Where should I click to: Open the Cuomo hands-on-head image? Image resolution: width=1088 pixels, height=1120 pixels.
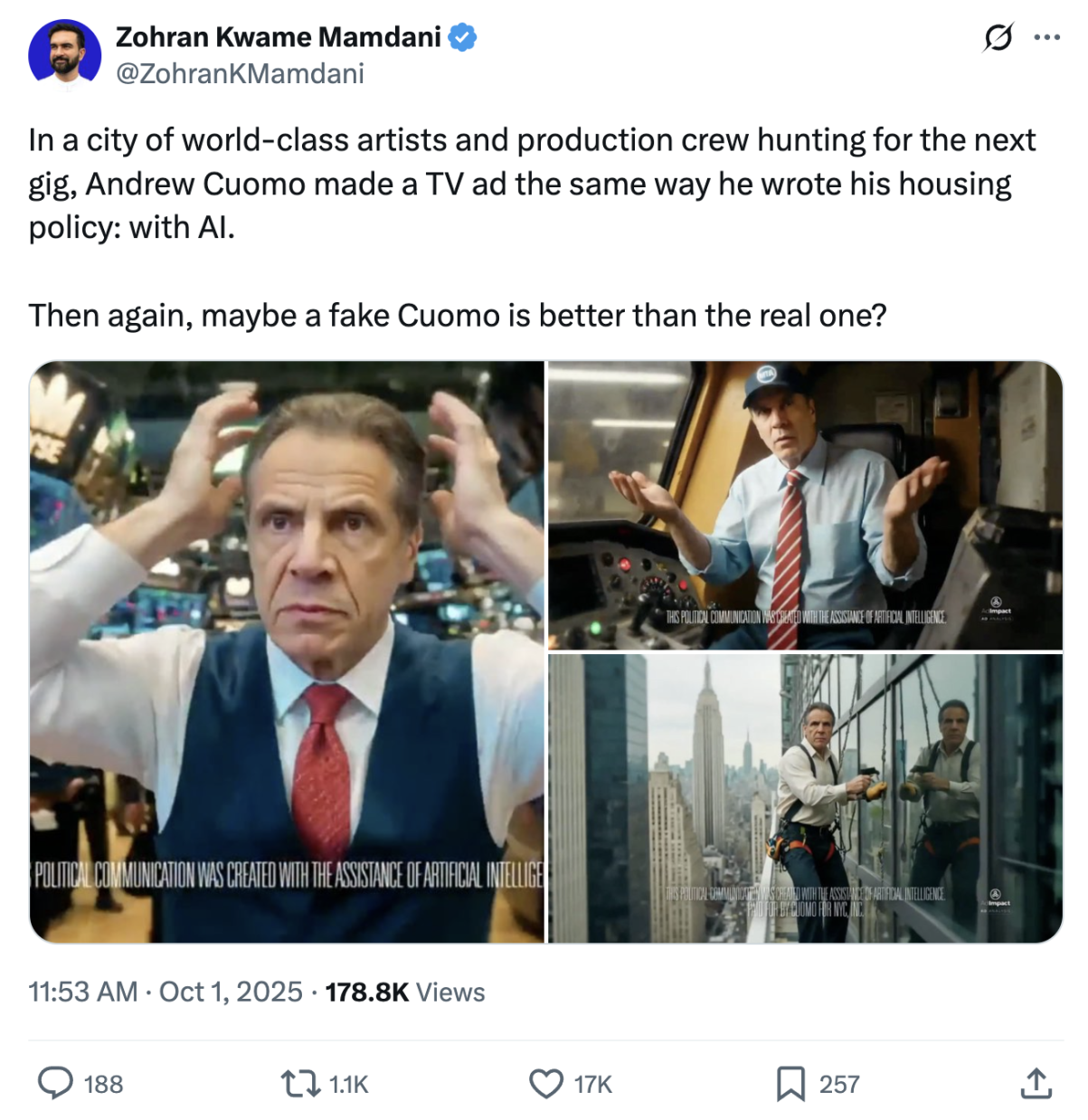pyautogui.click(x=288, y=651)
